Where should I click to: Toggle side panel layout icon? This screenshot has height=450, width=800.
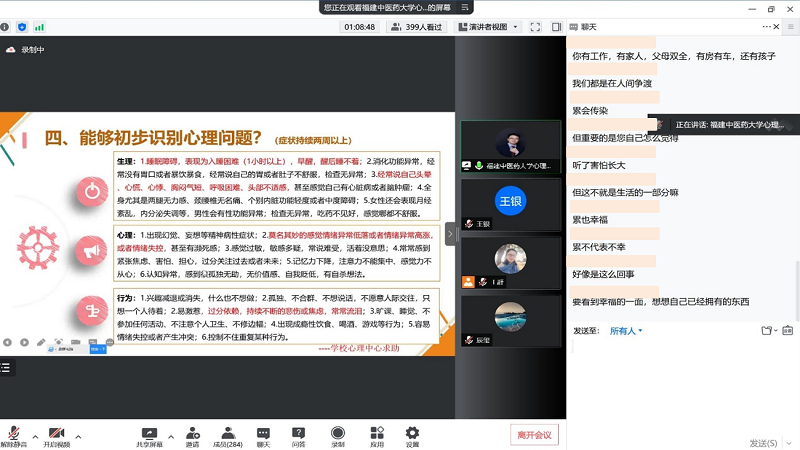point(557,27)
